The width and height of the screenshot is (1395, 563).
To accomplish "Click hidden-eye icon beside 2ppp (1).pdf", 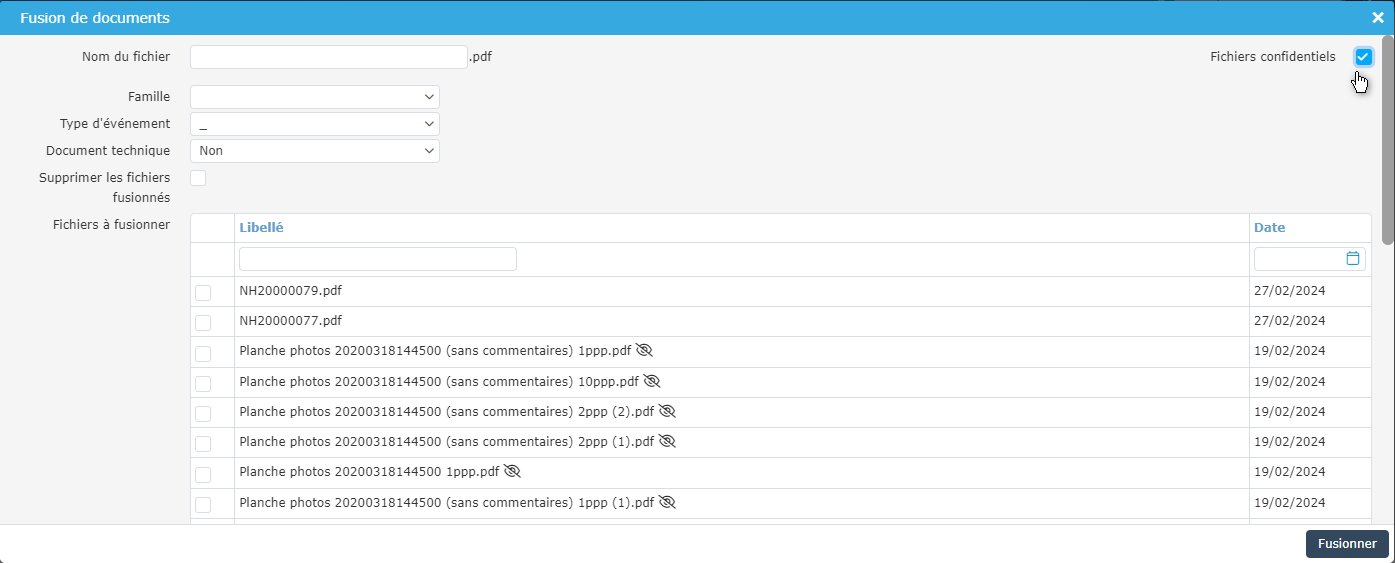I will click(x=667, y=441).
